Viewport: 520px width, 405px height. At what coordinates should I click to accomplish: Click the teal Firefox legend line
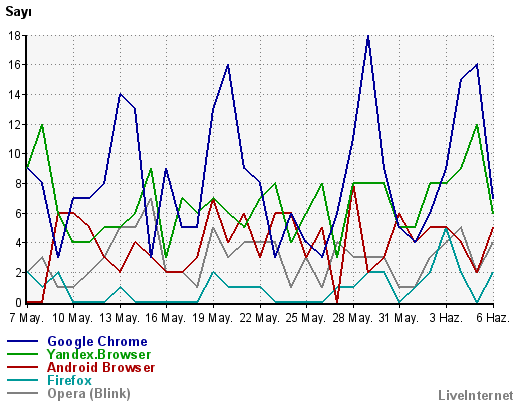[x=22, y=380]
